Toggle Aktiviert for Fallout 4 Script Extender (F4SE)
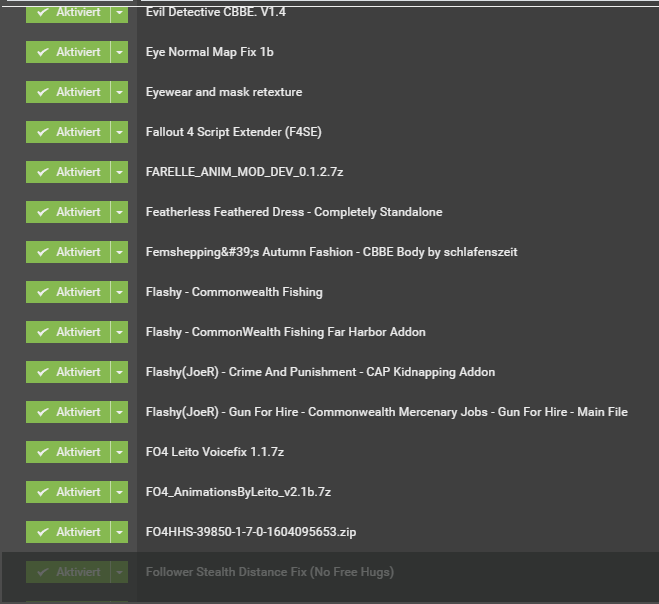Screen dimensions: 659x604 [x=68, y=132]
